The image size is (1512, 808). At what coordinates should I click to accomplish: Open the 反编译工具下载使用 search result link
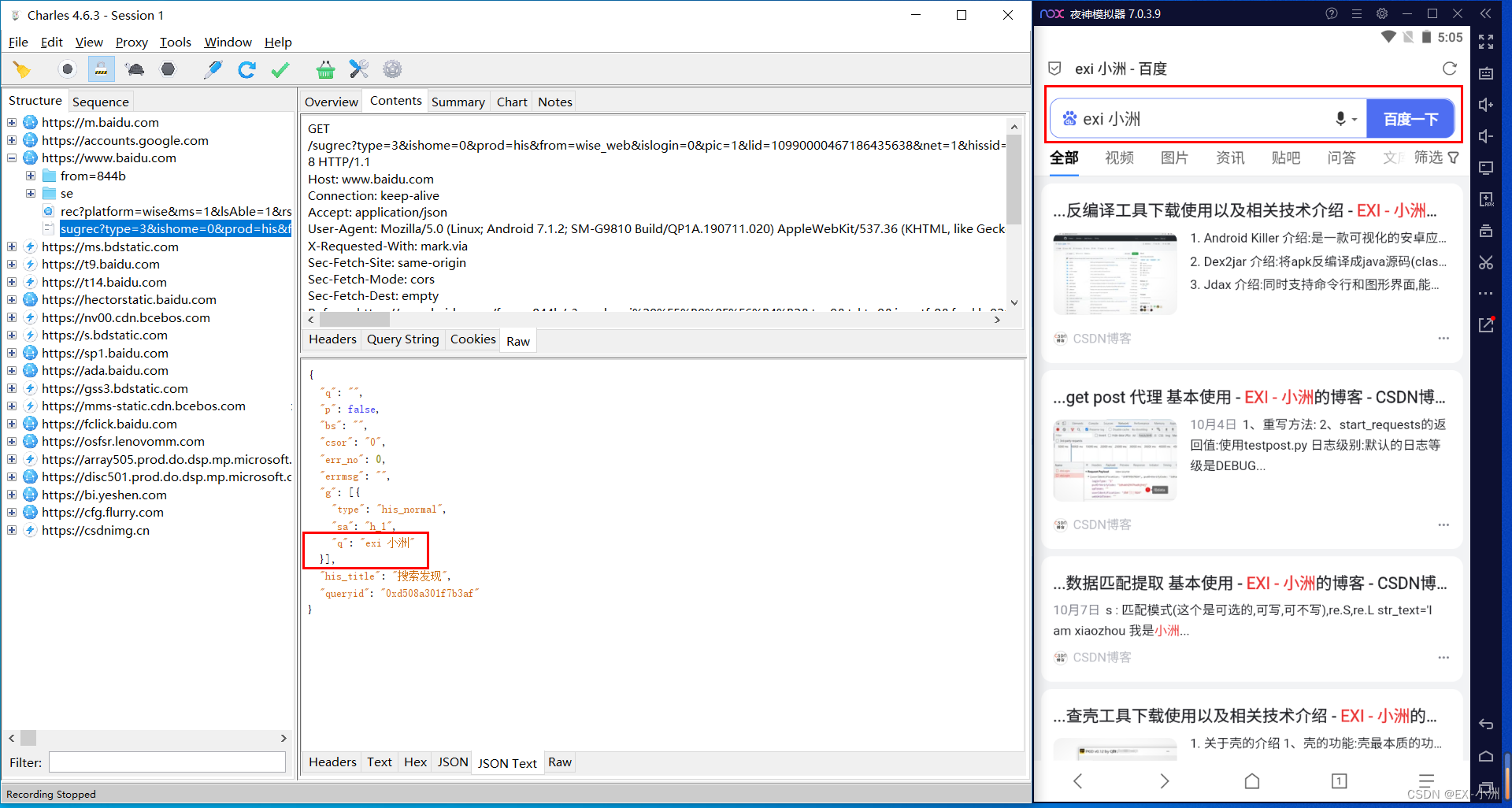click(x=1245, y=210)
